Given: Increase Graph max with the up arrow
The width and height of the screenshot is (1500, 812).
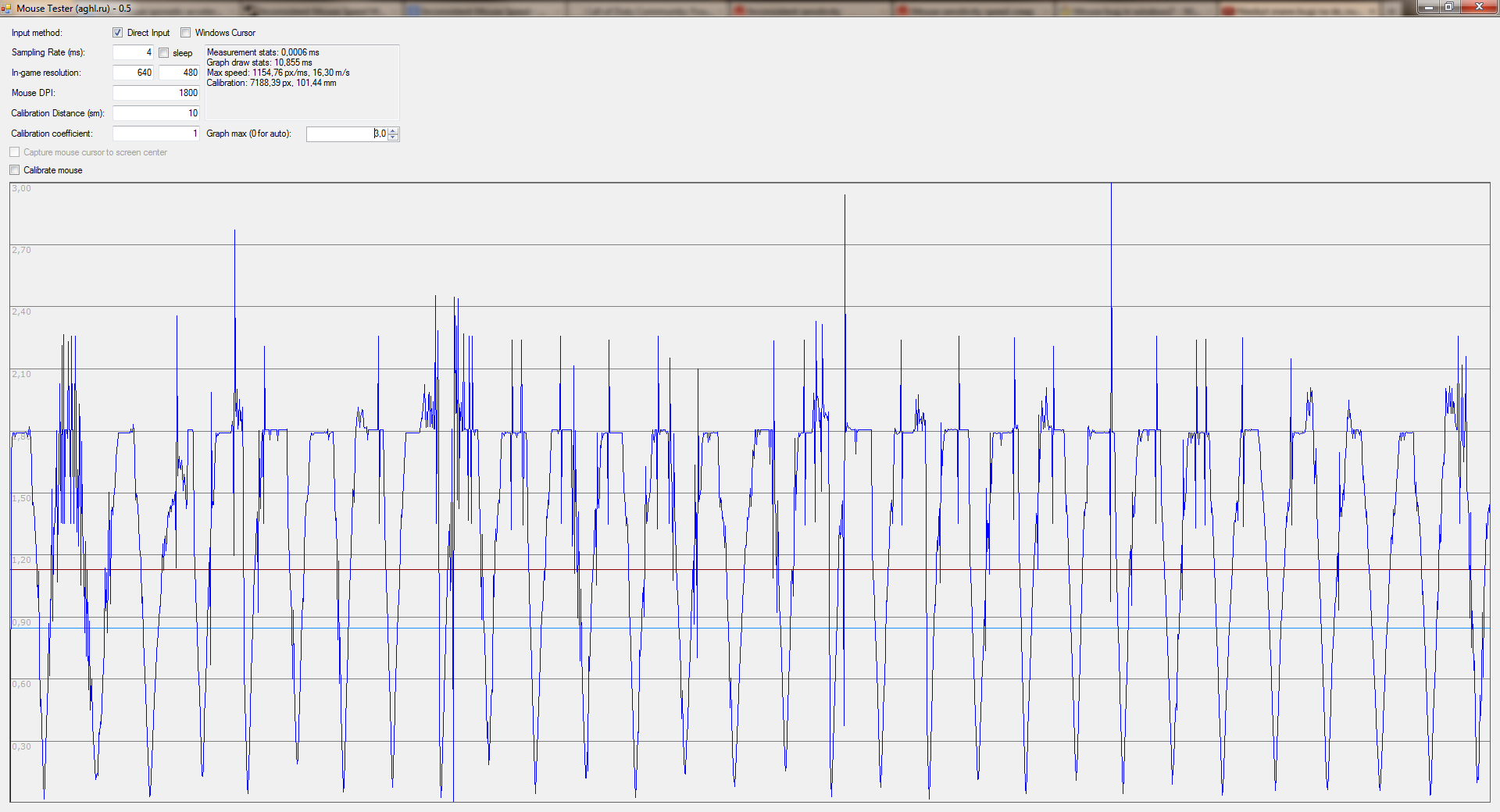Looking at the screenshot, I should [x=393, y=130].
